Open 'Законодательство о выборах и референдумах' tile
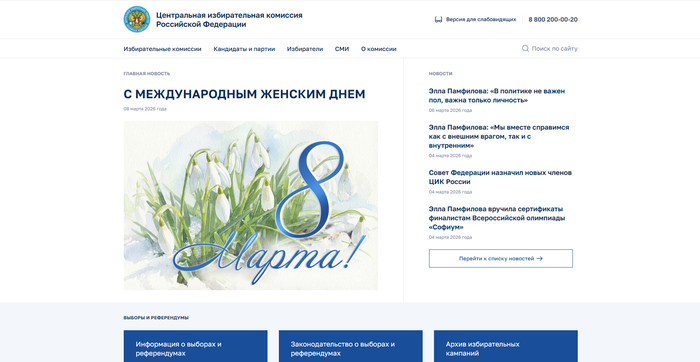 (x=350, y=346)
